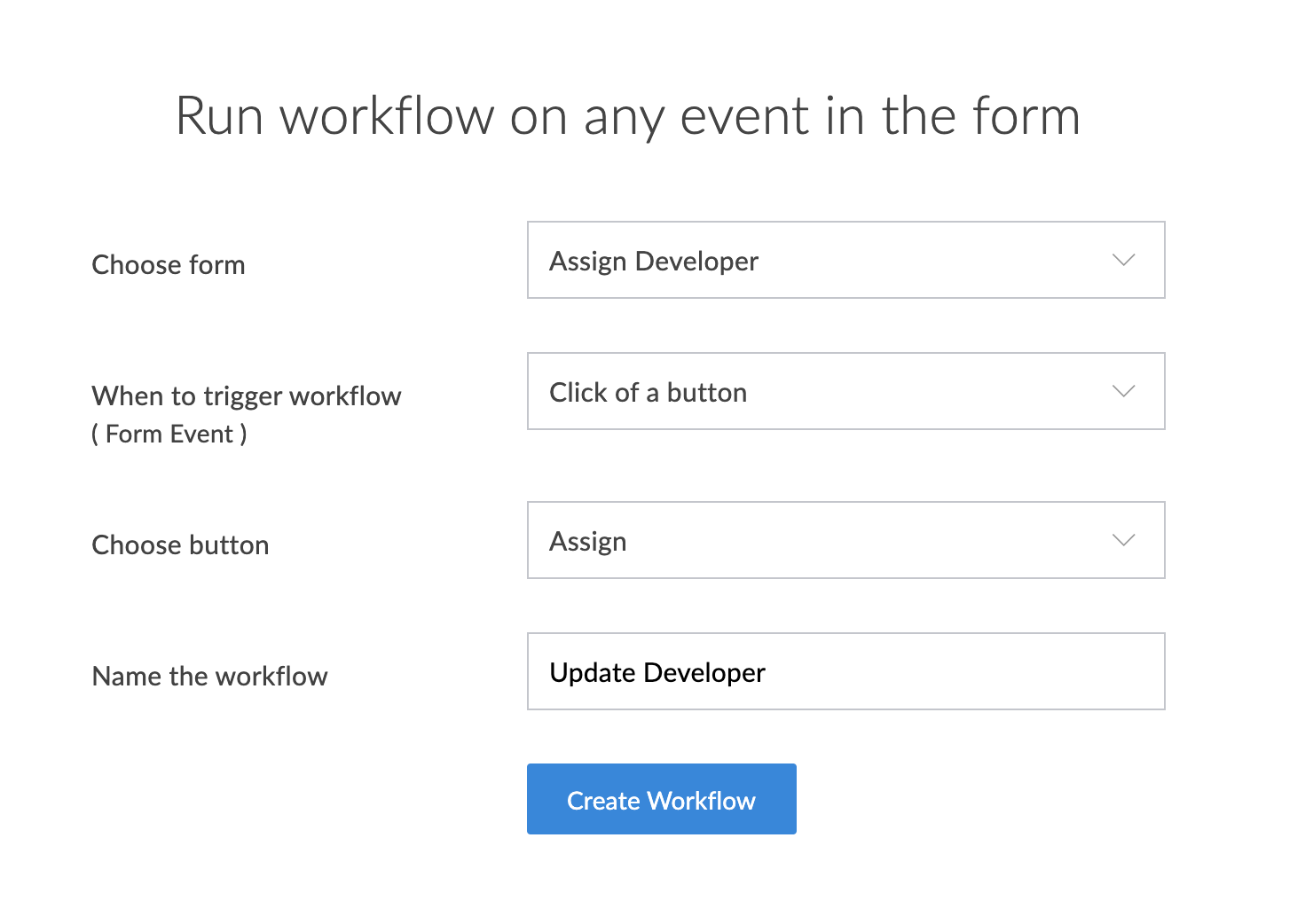The height and width of the screenshot is (924, 1313).
Task: Click the 'When to trigger workflow' label
Action: 247,396
